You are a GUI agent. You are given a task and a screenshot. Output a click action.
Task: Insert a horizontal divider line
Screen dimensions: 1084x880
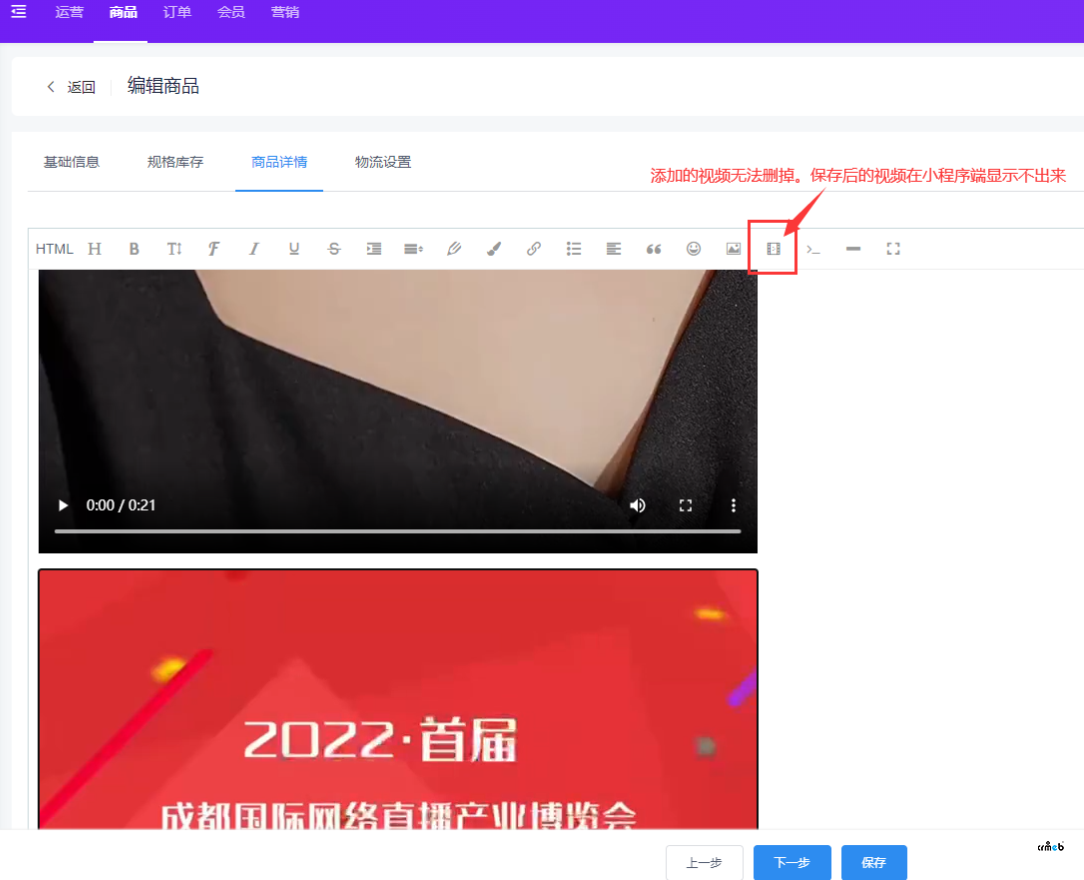click(853, 249)
